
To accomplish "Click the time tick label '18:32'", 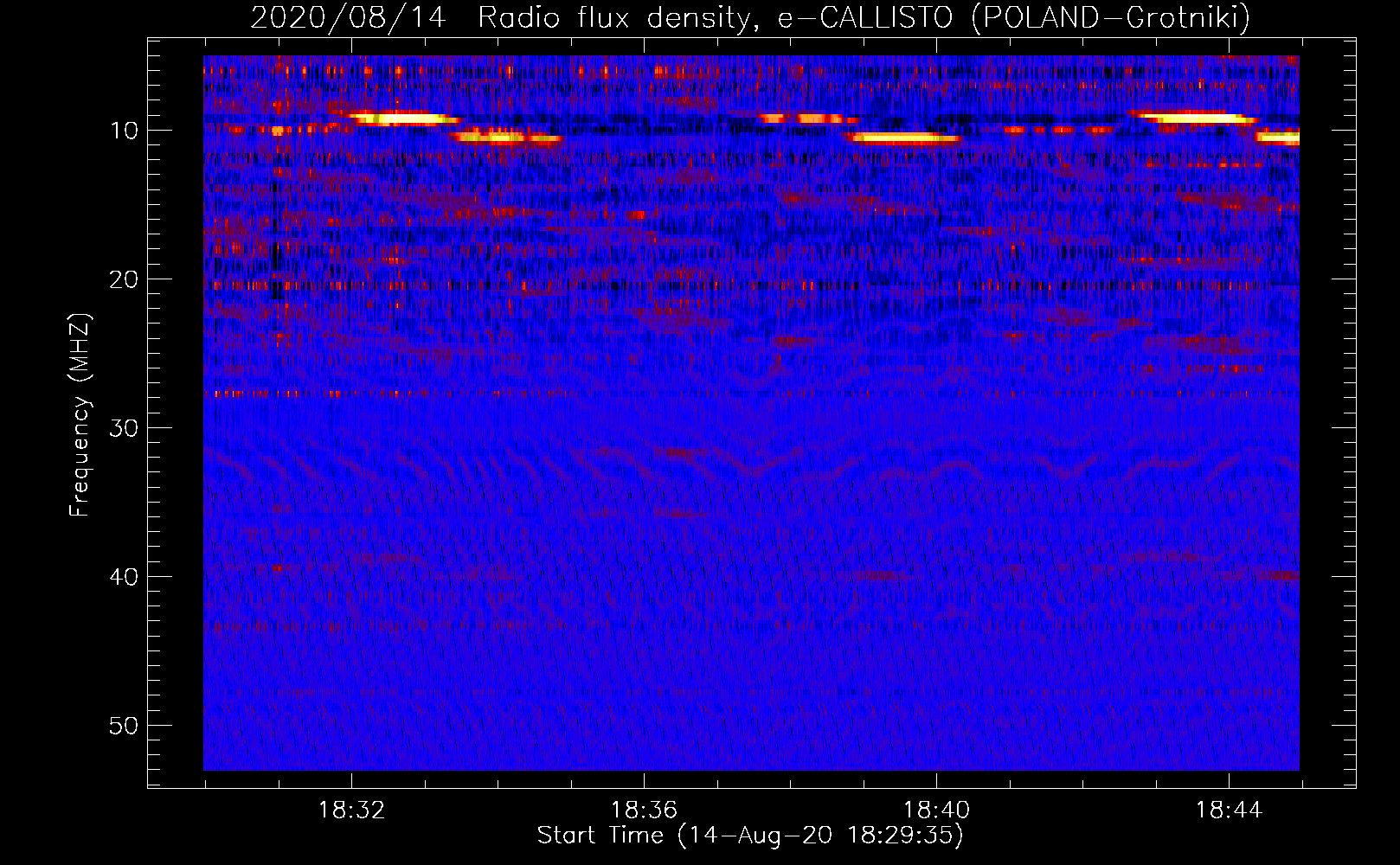I will click(351, 810).
